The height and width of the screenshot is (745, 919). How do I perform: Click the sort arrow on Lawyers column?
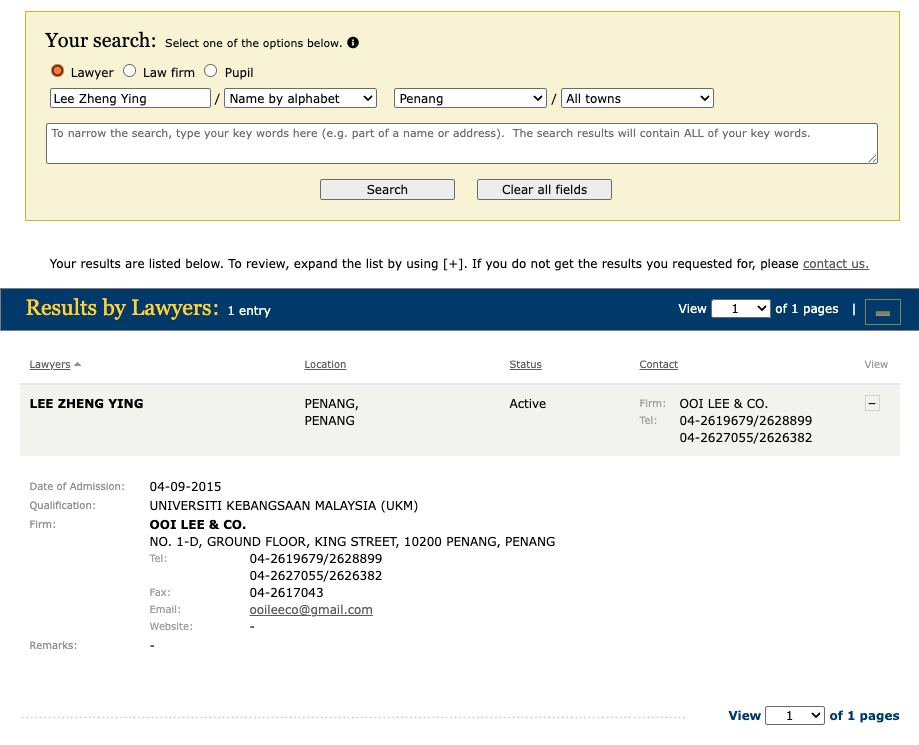(x=75, y=364)
